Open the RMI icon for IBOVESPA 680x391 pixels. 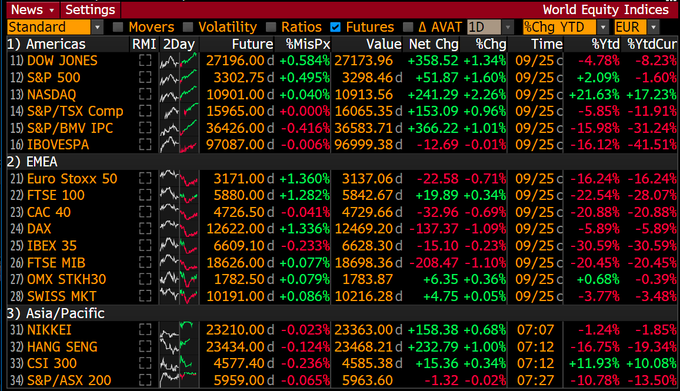(x=145, y=145)
